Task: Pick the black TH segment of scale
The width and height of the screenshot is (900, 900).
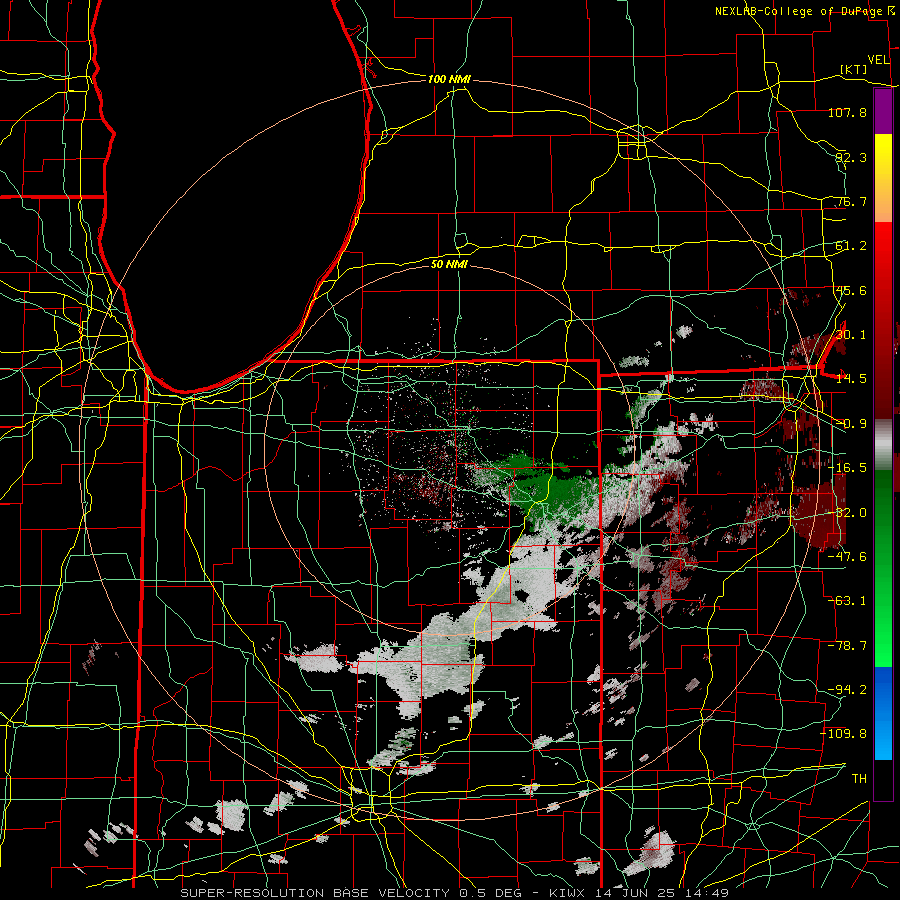Action: coord(883,779)
